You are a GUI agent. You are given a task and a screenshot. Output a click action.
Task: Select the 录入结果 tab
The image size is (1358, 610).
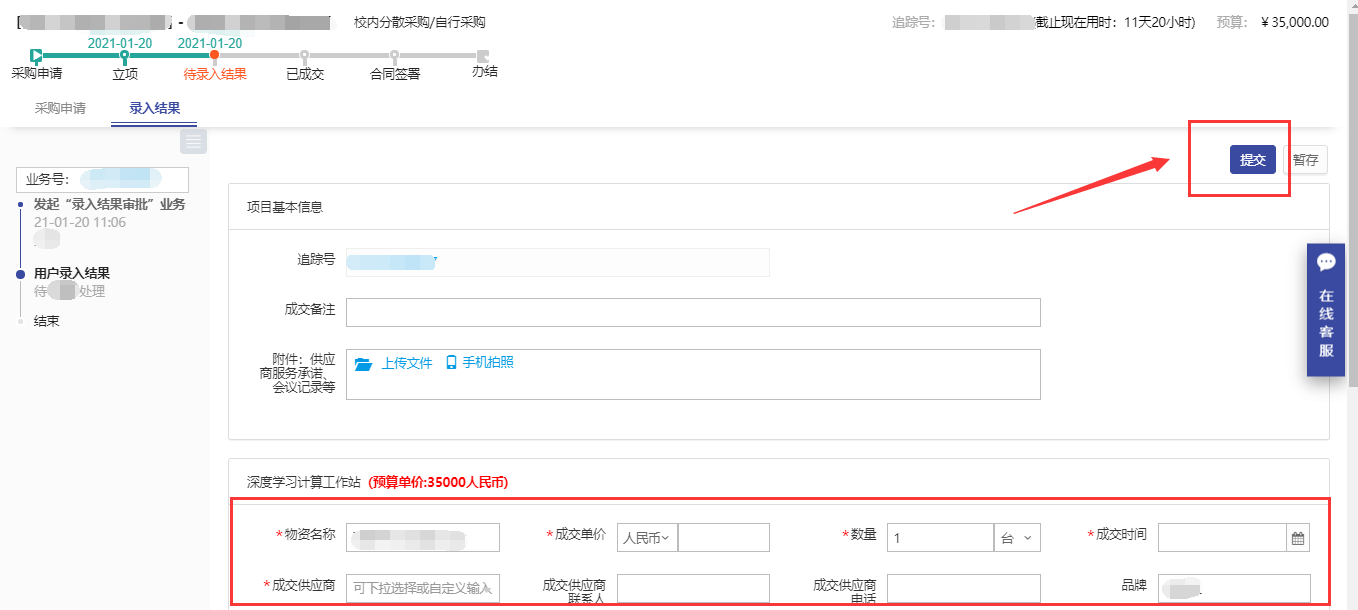pyautogui.click(x=154, y=108)
